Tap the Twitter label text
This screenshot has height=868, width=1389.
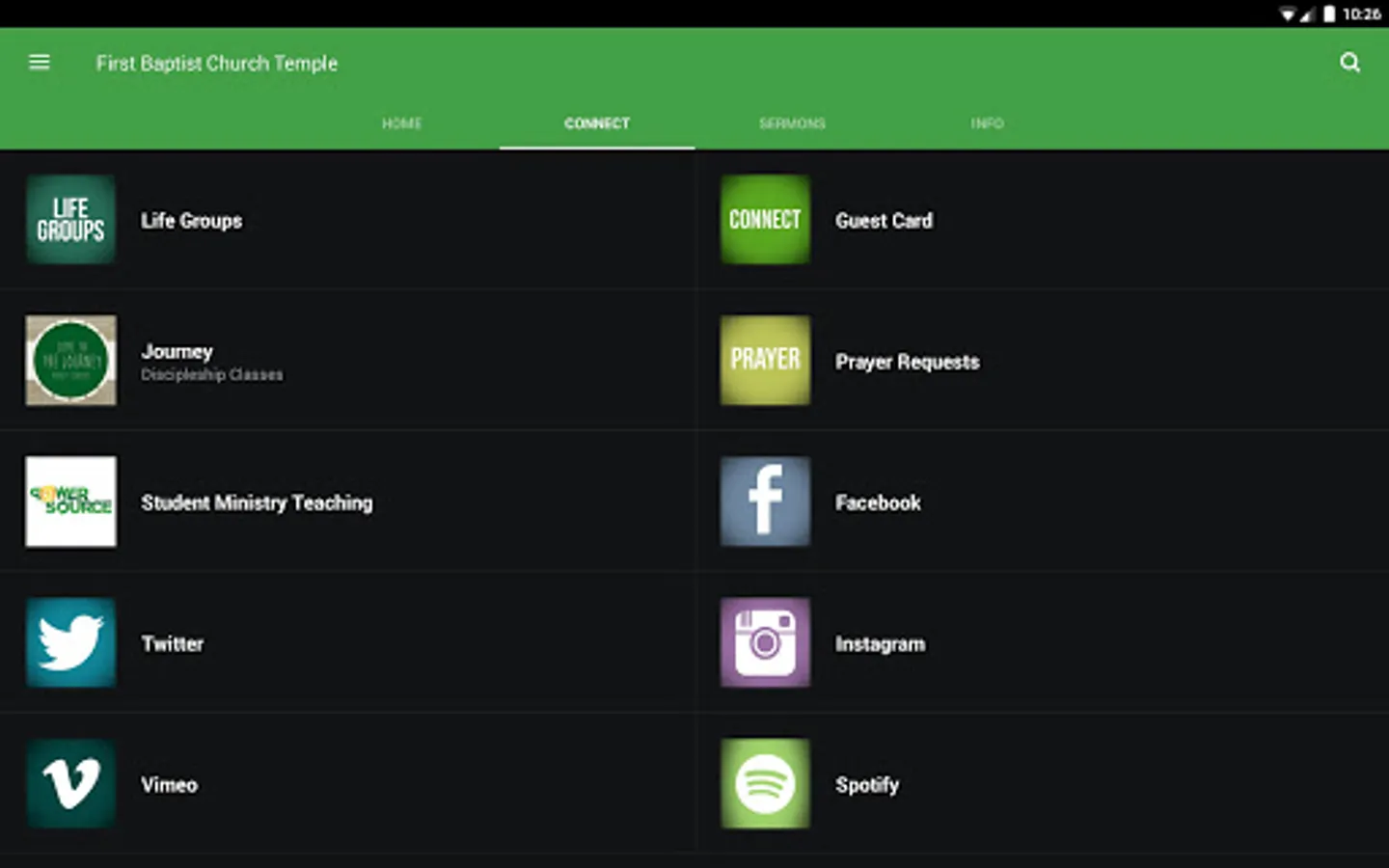pos(173,643)
